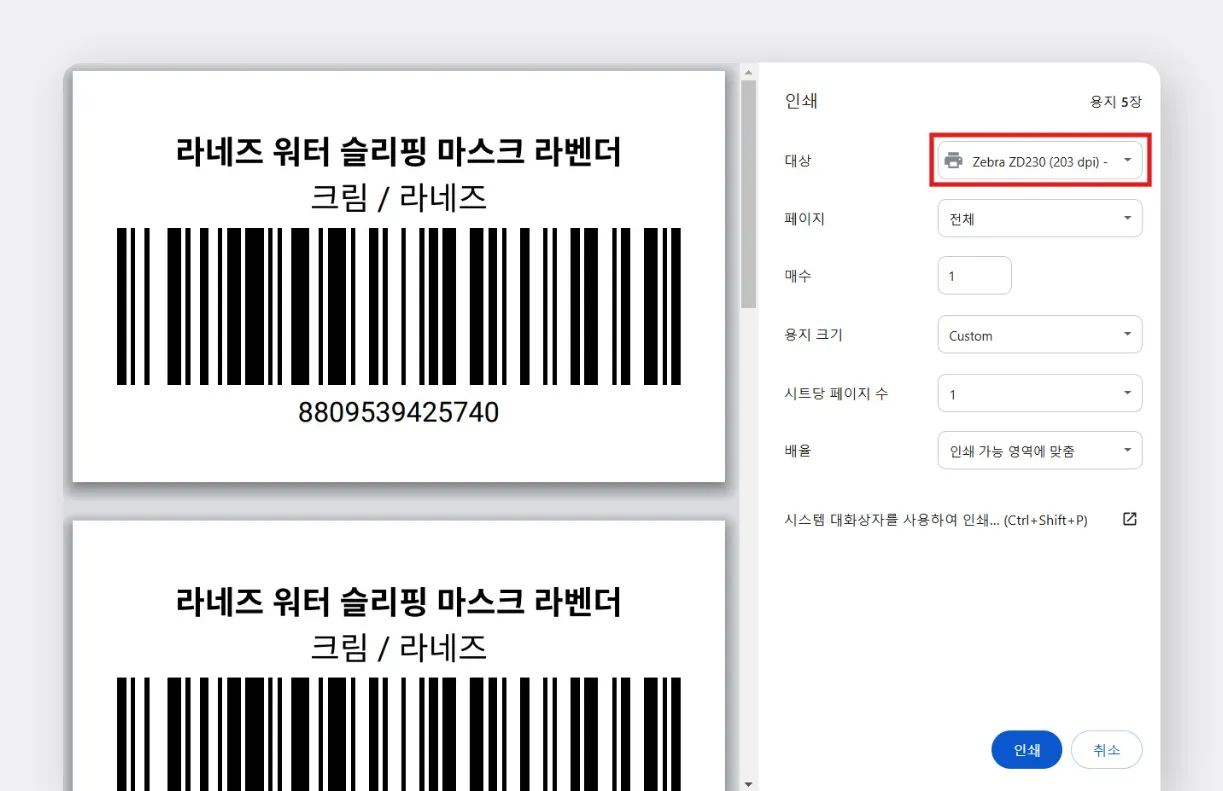Screen dimensions: 1223x791
Task: Open the 용지 크기 Custom dropdown
Action: [x=1040, y=335]
